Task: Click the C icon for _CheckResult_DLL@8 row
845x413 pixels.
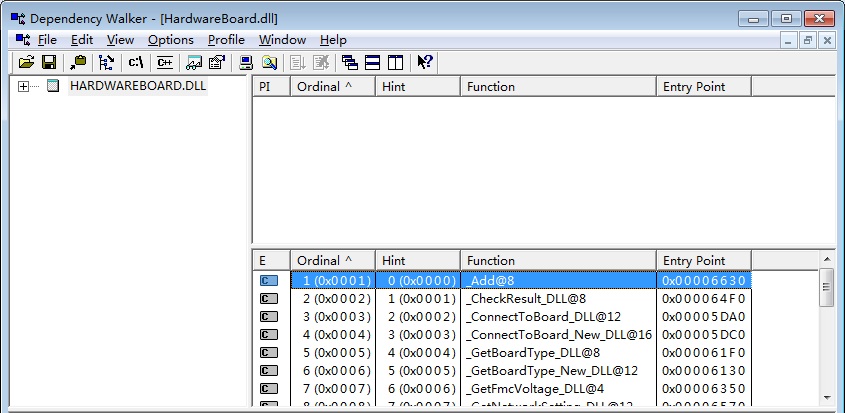Action: coord(269,298)
